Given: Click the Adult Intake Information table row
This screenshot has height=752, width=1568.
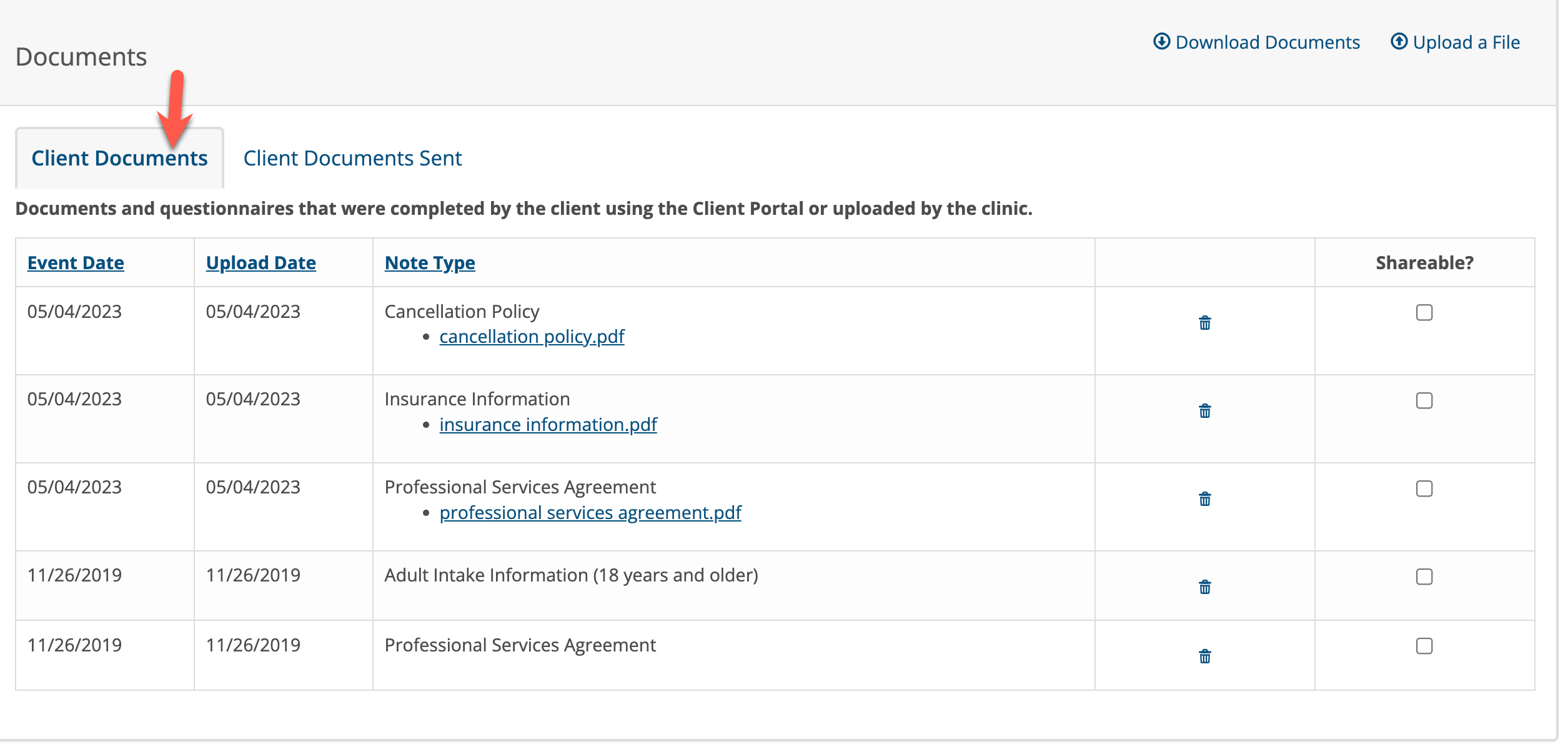Looking at the screenshot, I should pos(570,575).
